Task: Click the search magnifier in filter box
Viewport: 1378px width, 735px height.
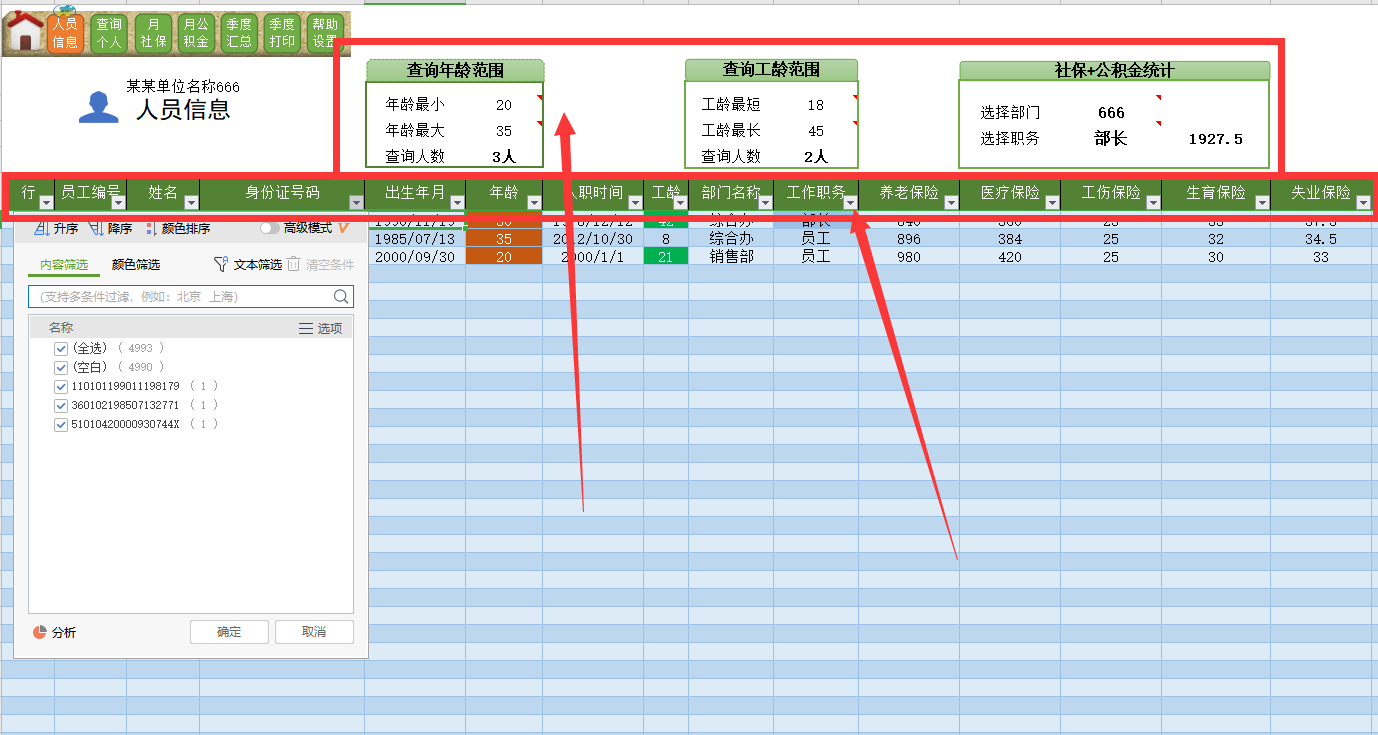Action: pos(341,296)
